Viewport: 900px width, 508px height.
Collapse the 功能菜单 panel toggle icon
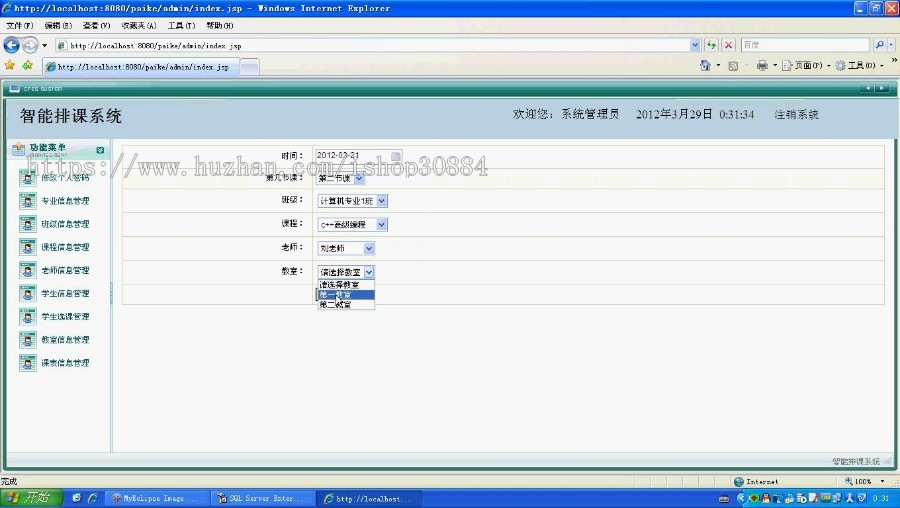pos(100,150)
